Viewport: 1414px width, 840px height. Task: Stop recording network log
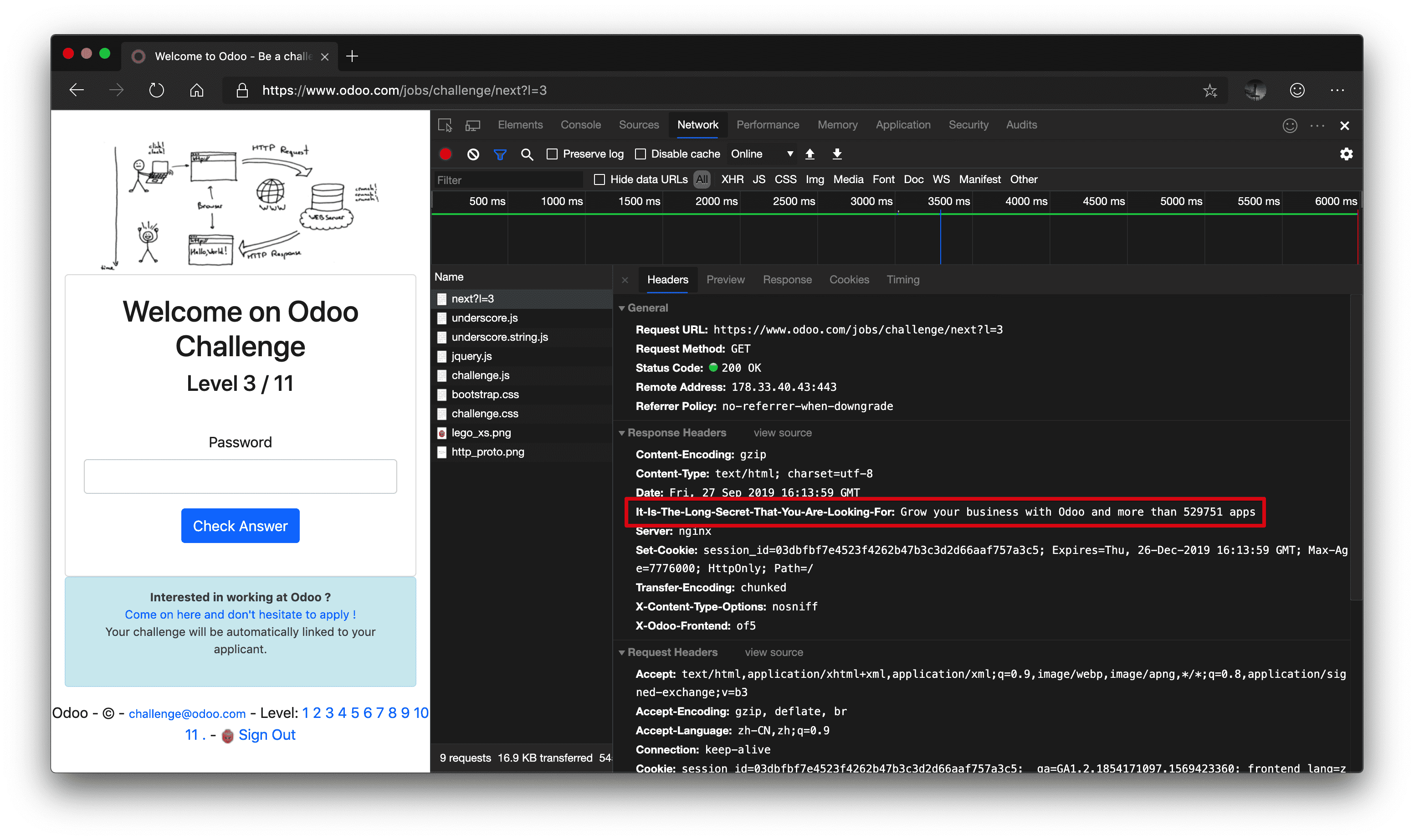[446, 154]
